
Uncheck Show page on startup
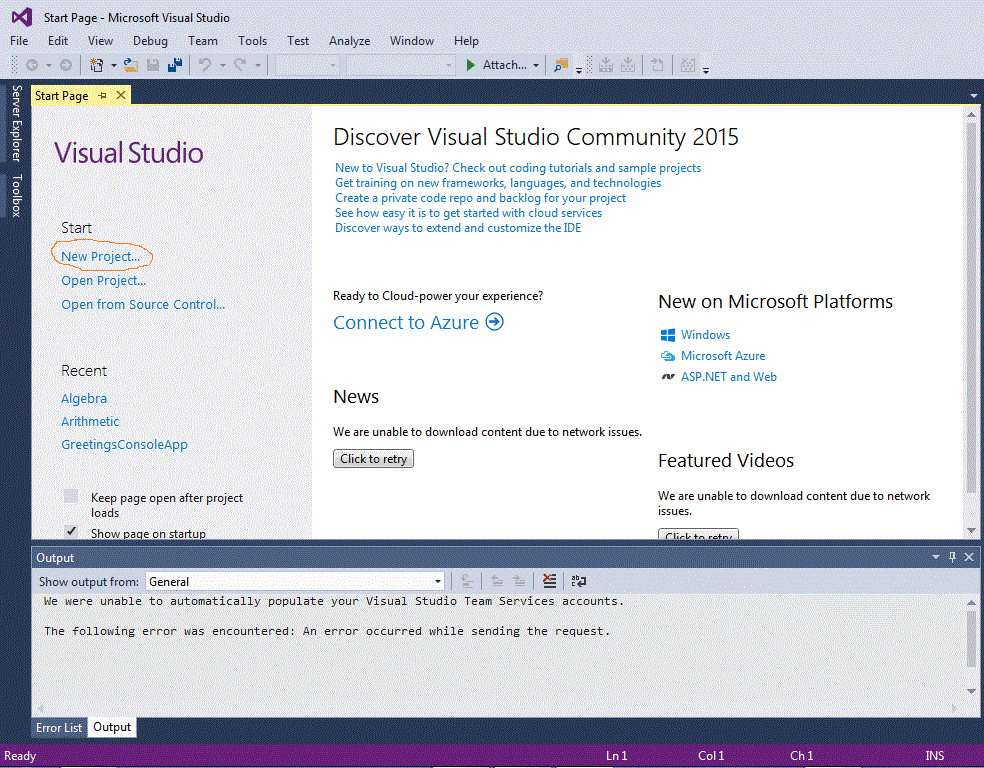(x=70, y=531)
